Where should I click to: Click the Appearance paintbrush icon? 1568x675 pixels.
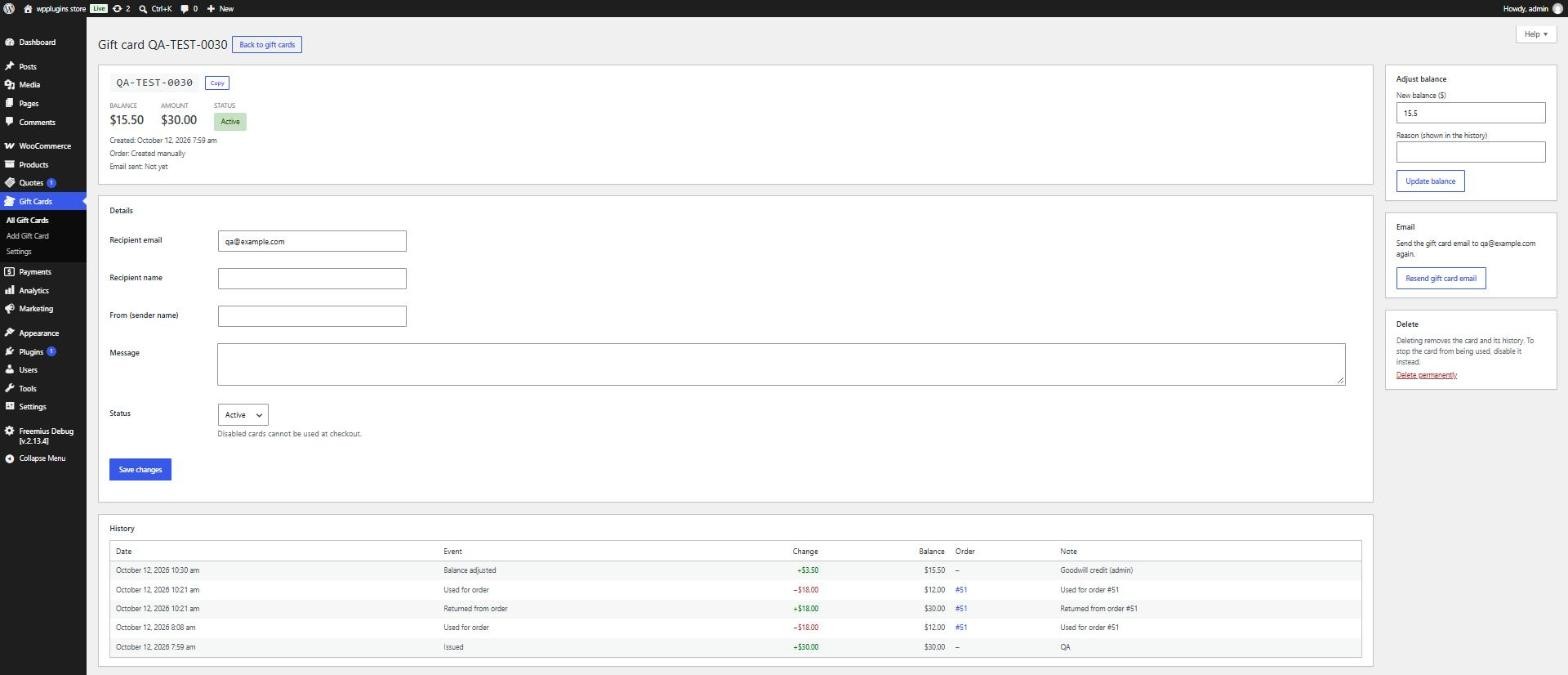9,333
